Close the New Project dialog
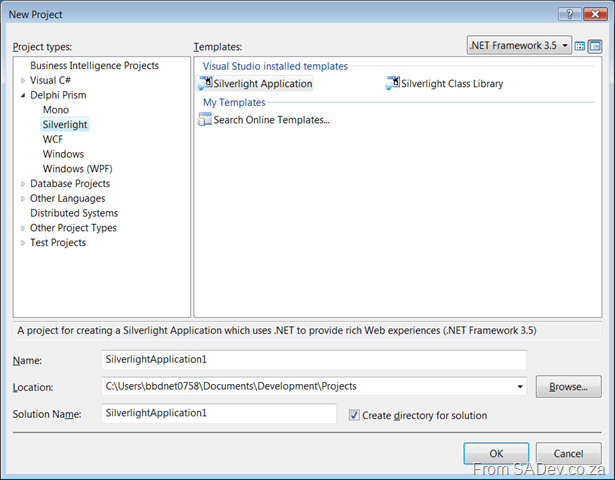Screen dimensions: 615x480 tap(595, 14)
